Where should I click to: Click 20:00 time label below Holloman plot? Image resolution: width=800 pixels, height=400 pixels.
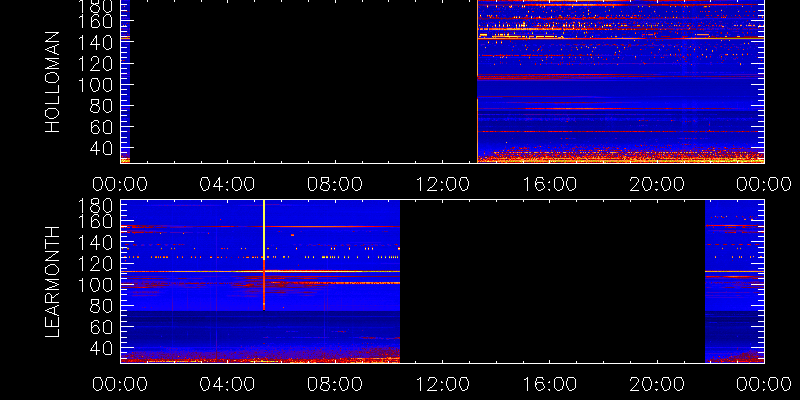click(x=657, y=184)
